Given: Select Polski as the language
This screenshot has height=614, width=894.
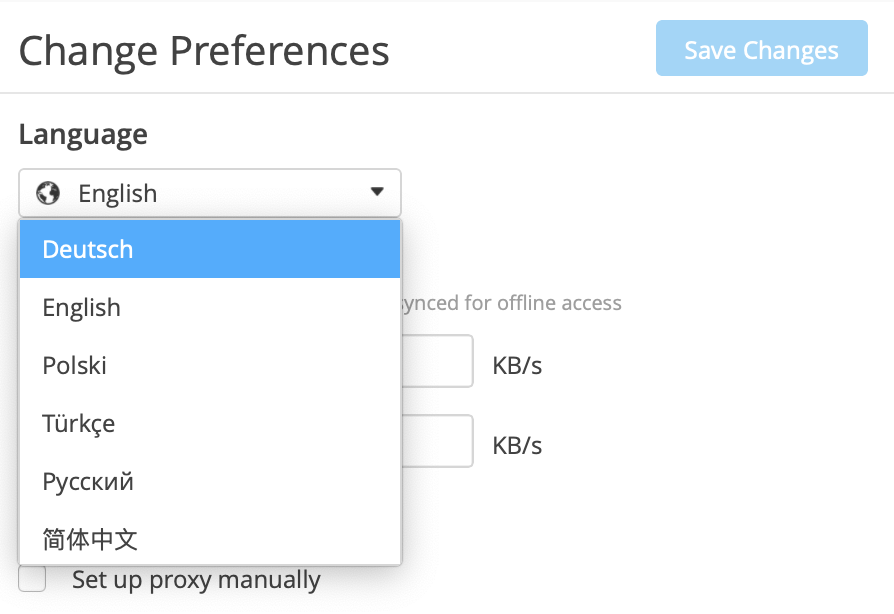Looking at the screenshot, I should click(x=210, y=365).
